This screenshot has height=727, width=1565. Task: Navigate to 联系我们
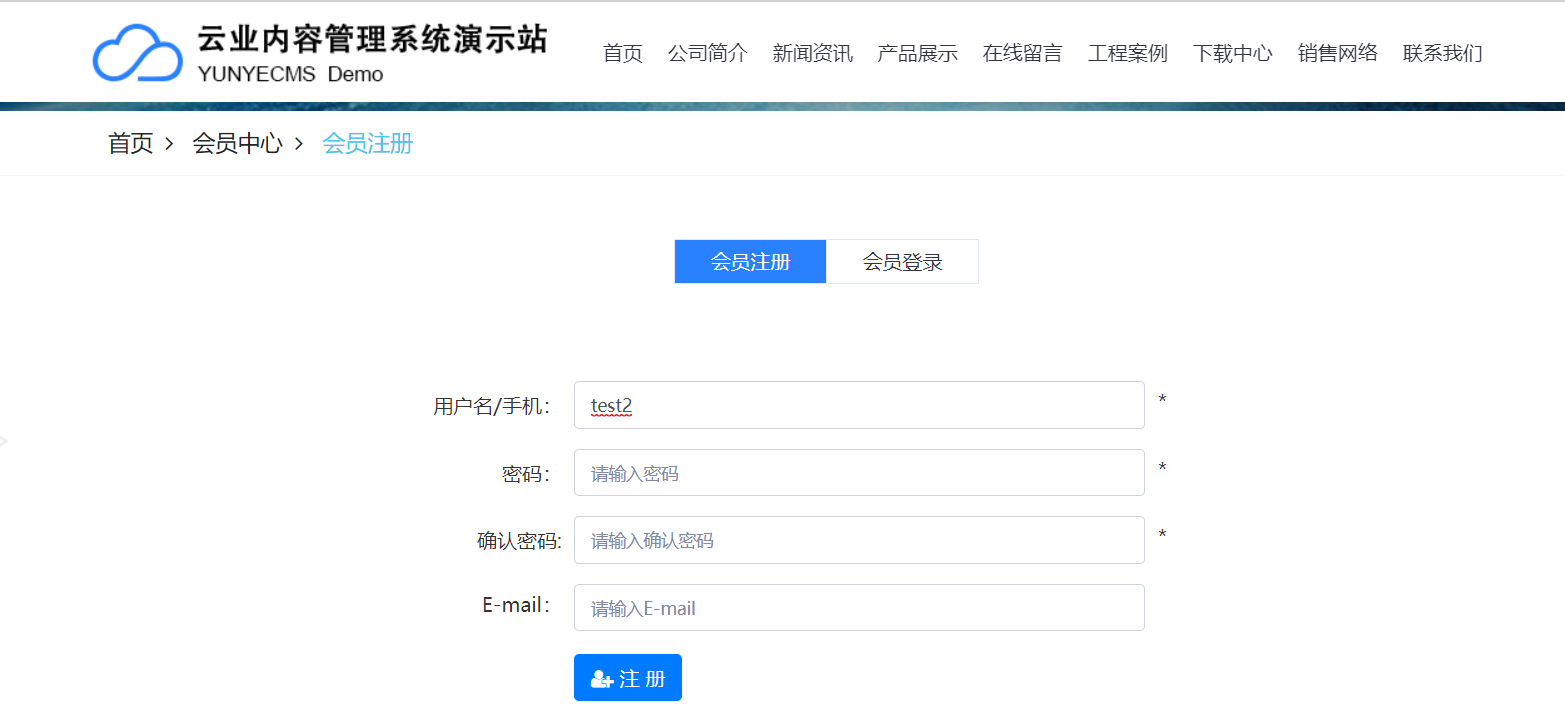(x=1442, y=54)
